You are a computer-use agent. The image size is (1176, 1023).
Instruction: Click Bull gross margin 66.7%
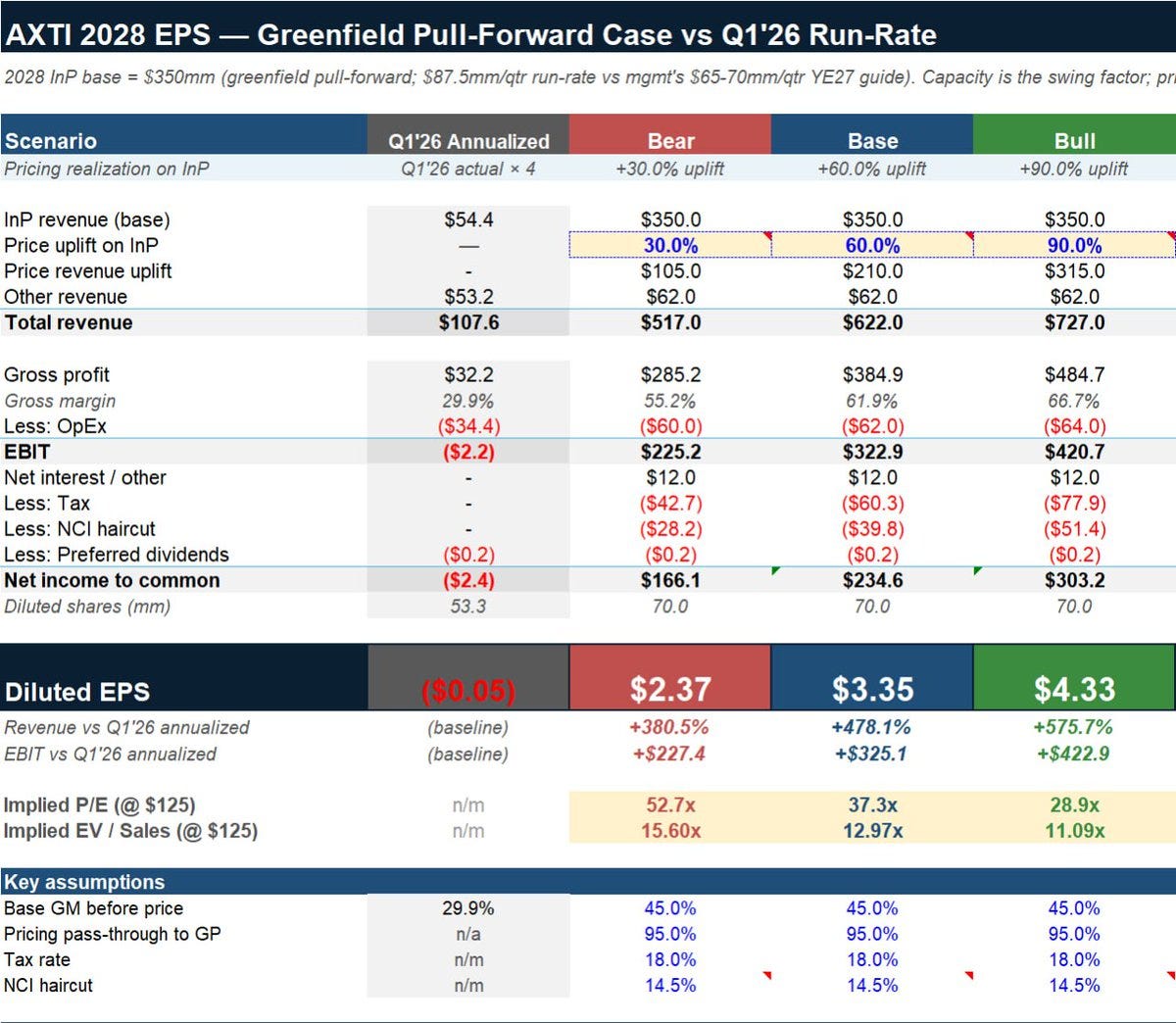click(1074, 401)
